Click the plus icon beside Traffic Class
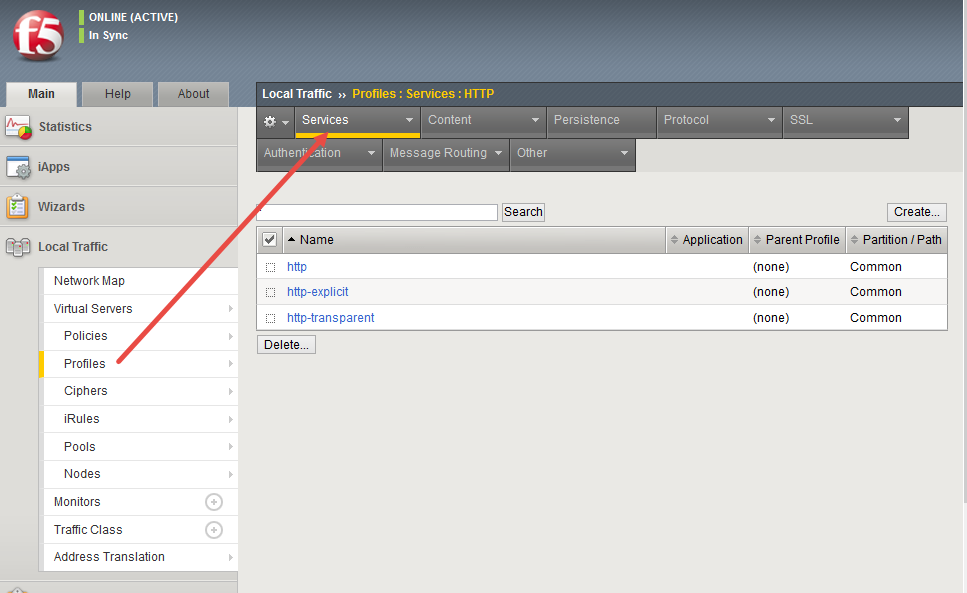Image resolution: width=967 pixels, height=593 pixels. [x=215, y=529]
